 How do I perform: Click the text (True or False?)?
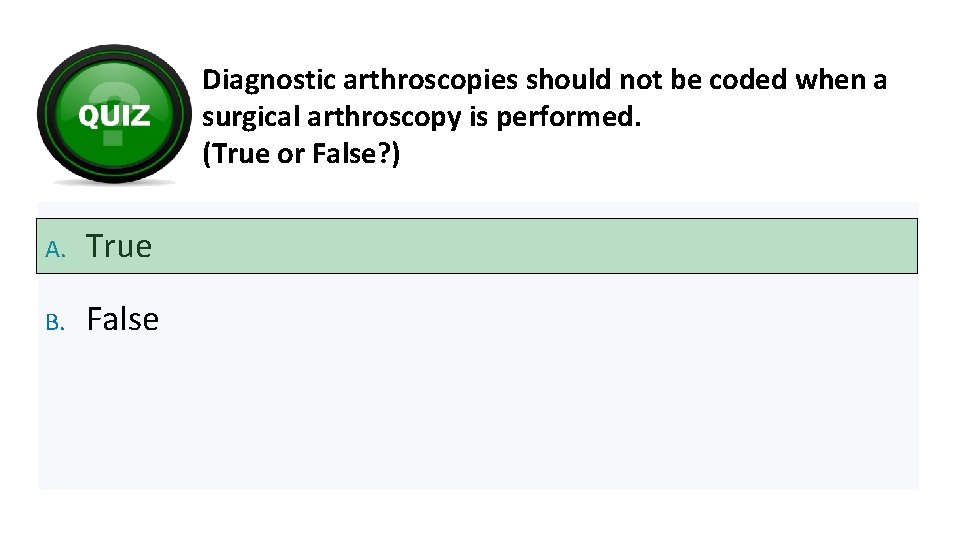pyautogui.click(x=300, y=155)
